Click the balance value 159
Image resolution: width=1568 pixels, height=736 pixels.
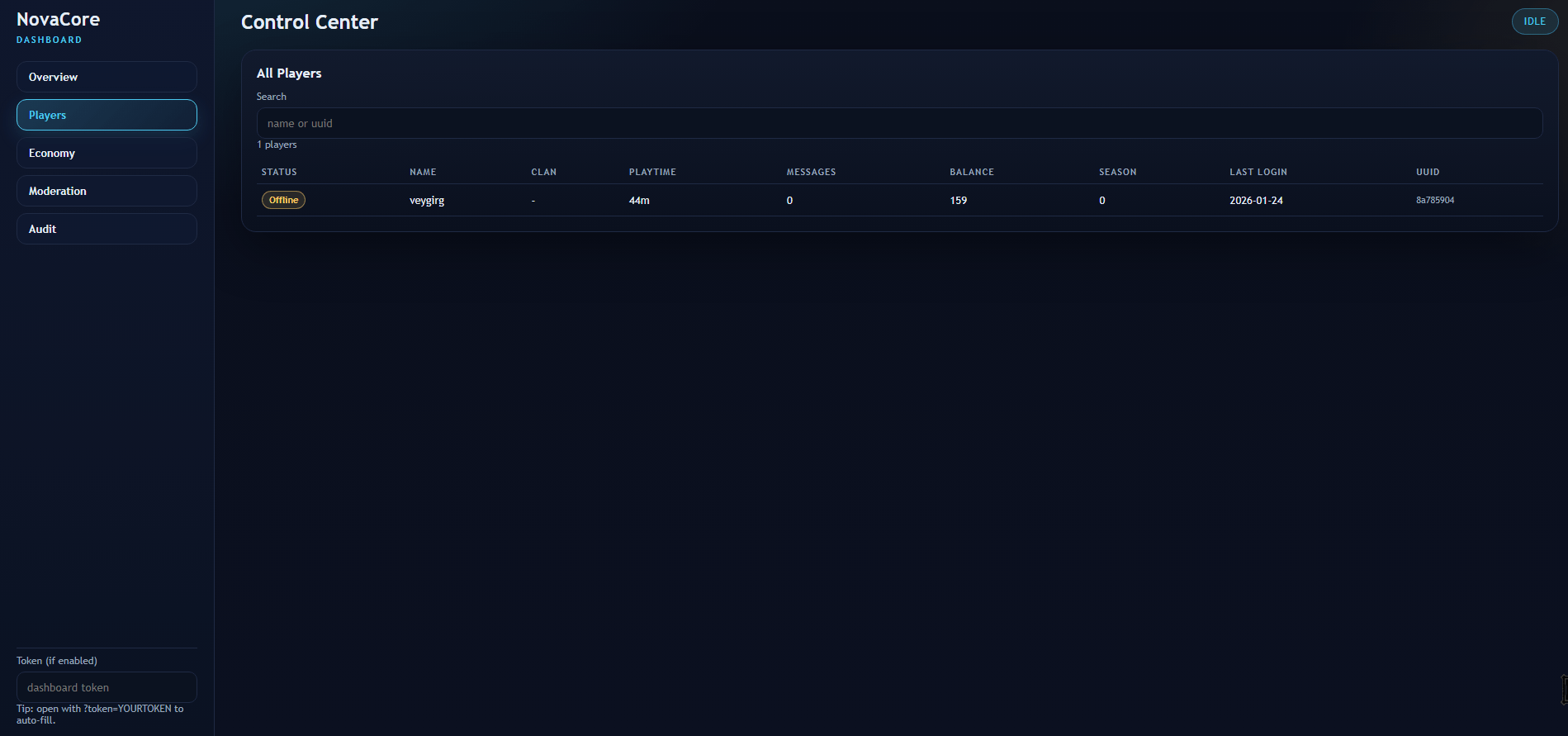[958, 201]
